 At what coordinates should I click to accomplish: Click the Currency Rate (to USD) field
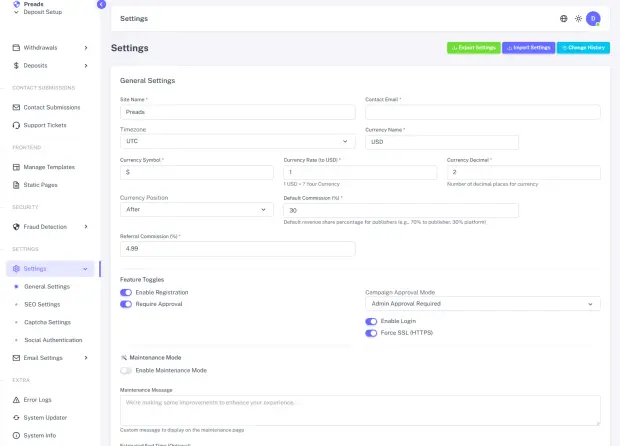[360, 172]
